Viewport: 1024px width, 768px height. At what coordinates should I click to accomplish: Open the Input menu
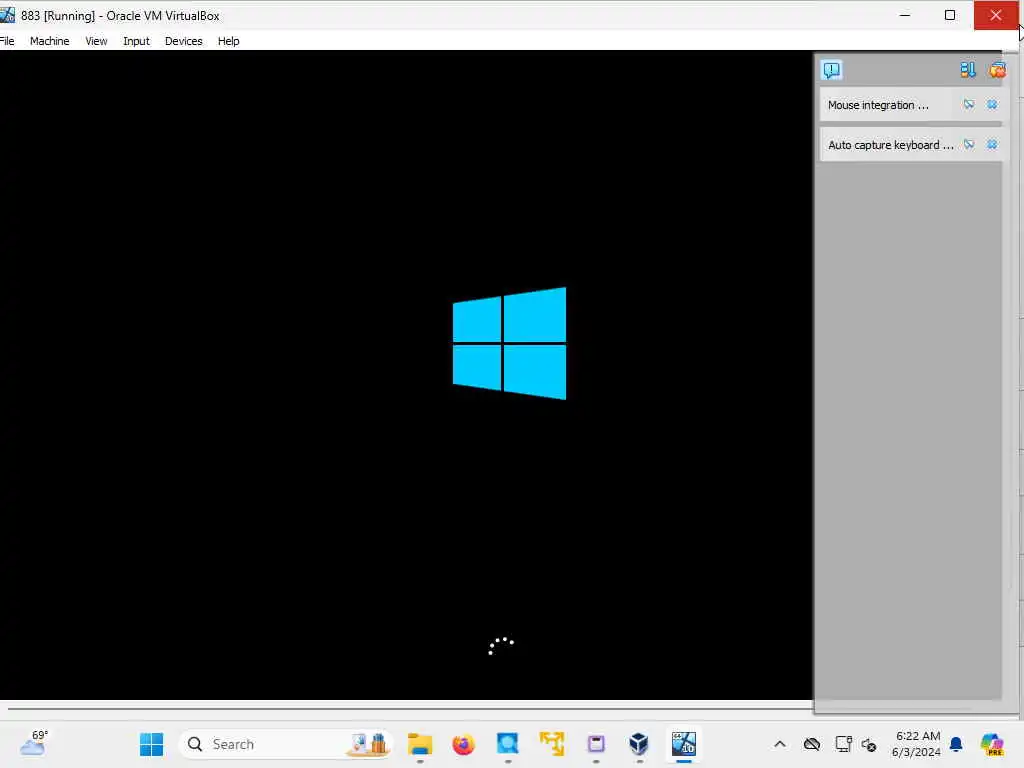coord(136,40)
